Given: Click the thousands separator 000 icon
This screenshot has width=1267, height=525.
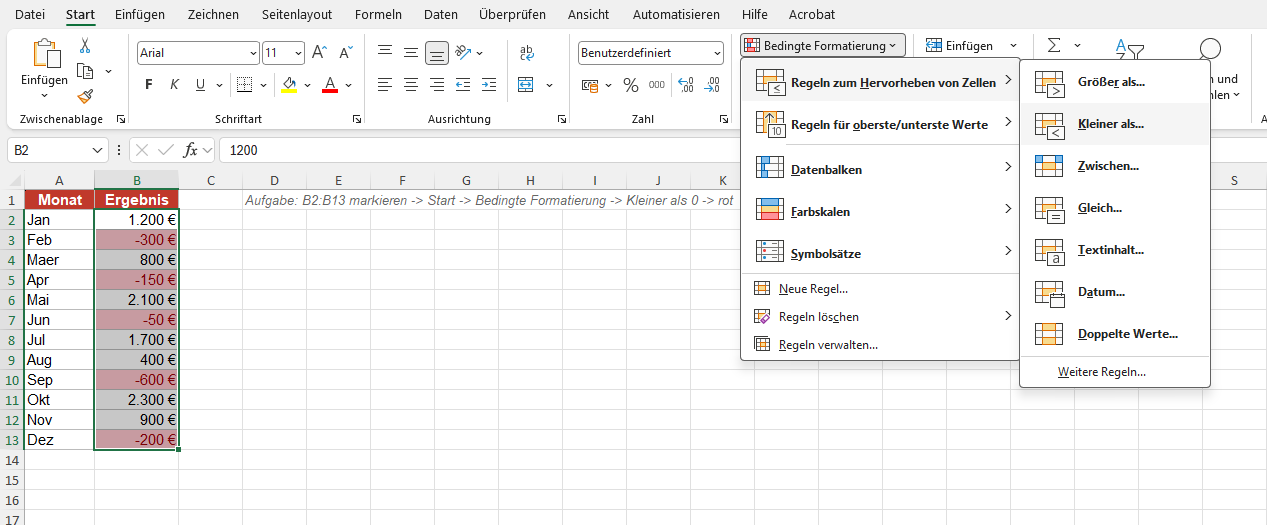Looking at the screenshot, I should point(659,85).
